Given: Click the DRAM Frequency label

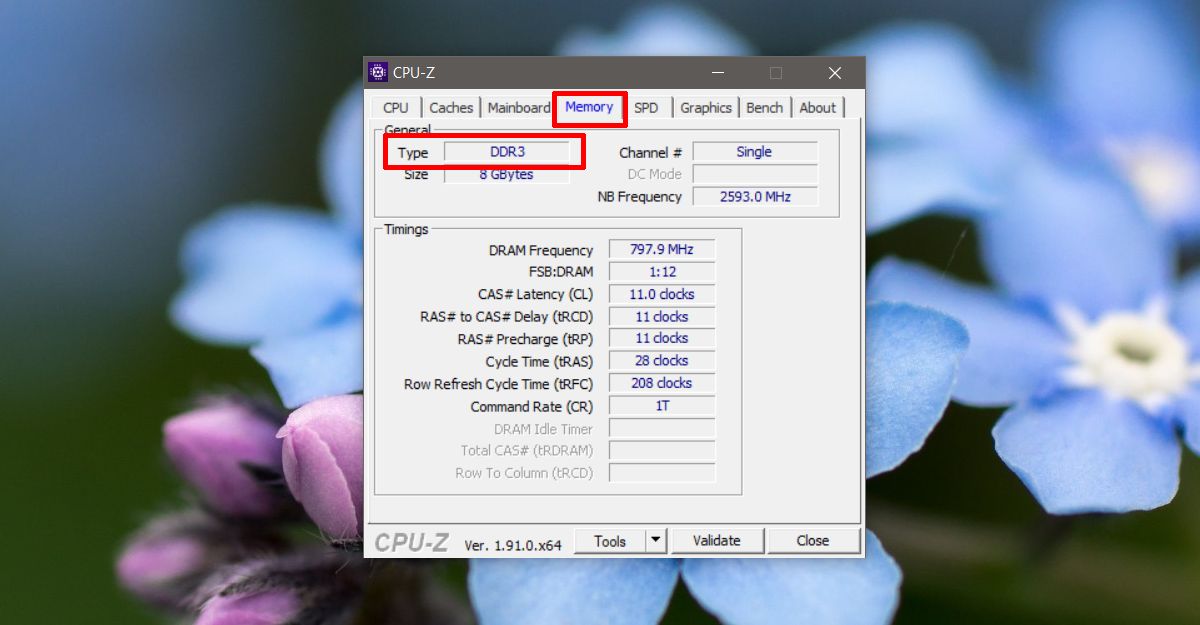Looking at the screenshot, I should click(541, 250).
